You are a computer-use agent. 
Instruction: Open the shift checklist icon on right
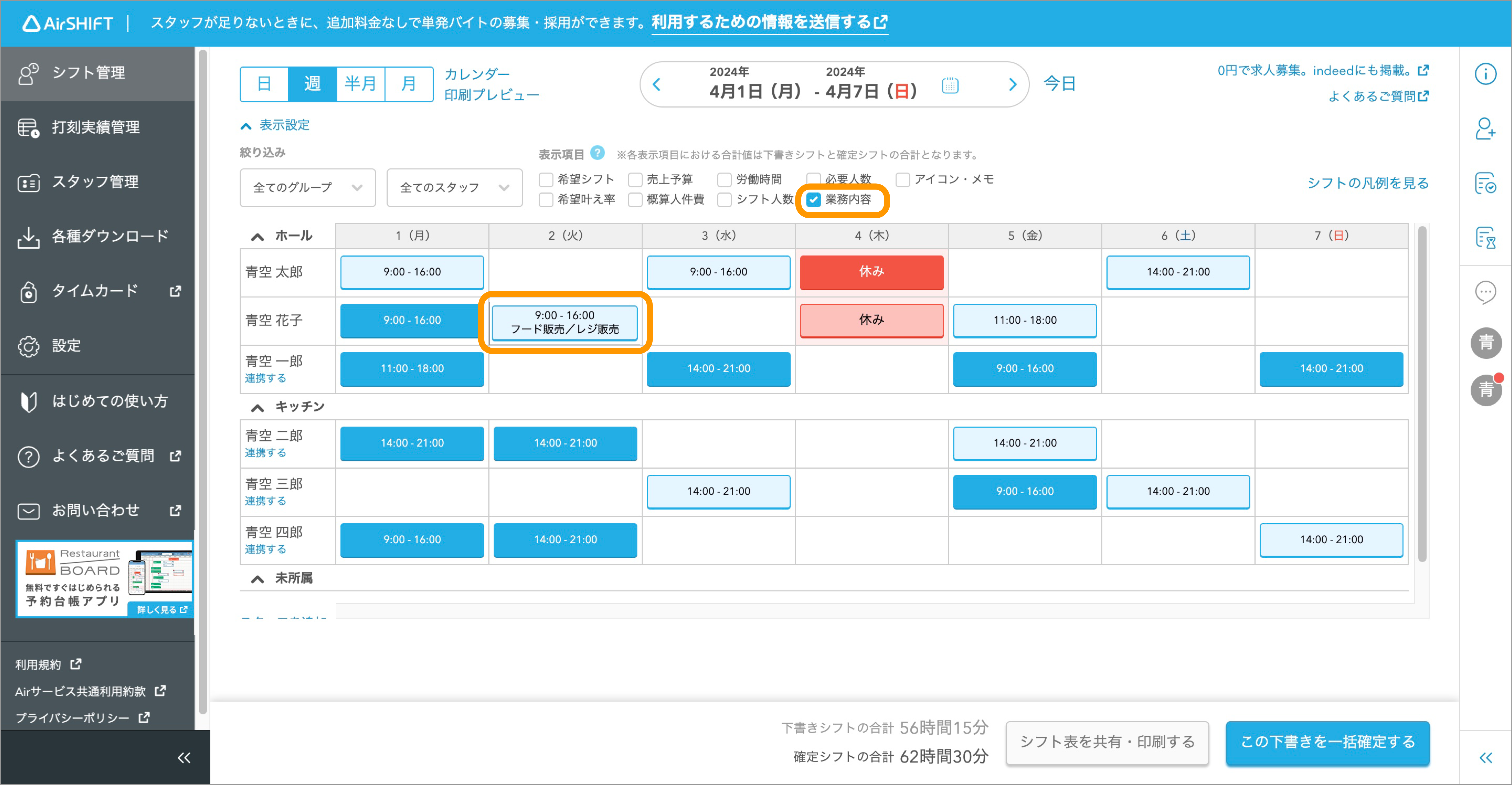pyautogui.click(x=1486, y=183)
